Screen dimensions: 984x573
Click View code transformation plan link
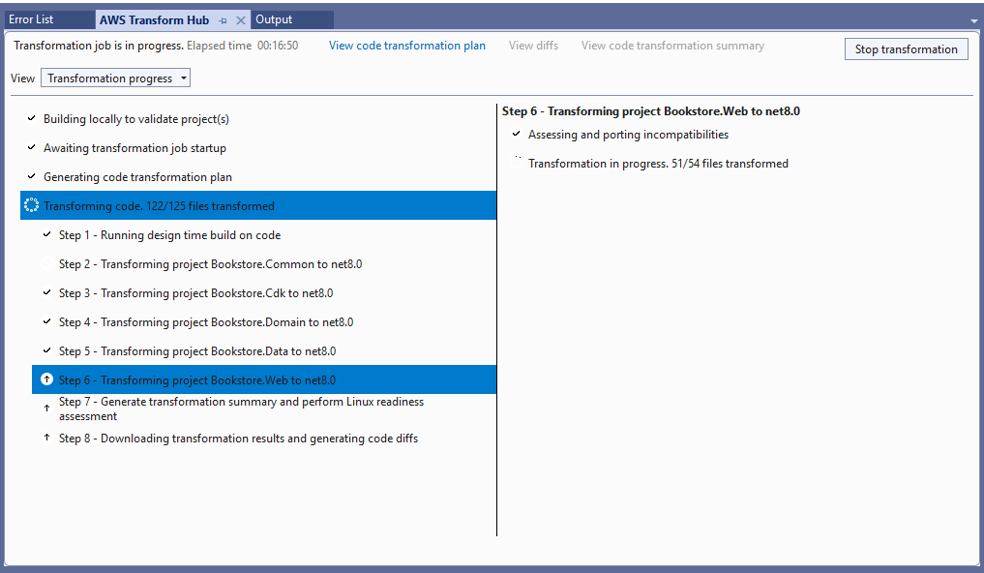coord(407,46)
